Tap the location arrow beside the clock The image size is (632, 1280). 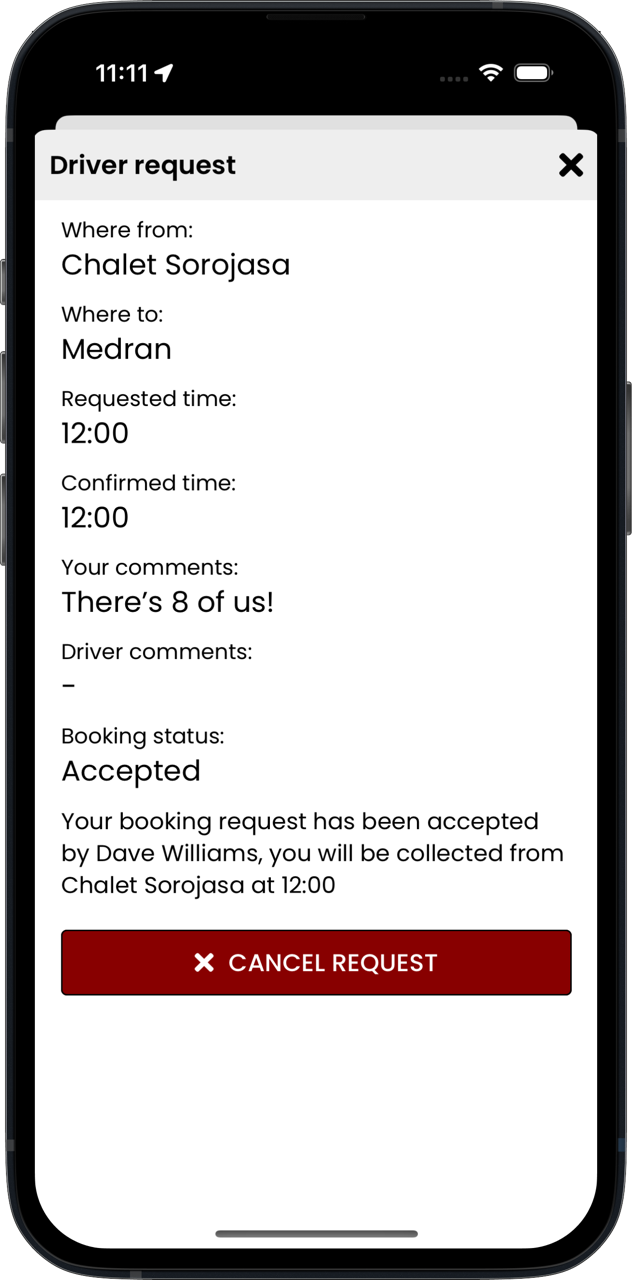165,73
